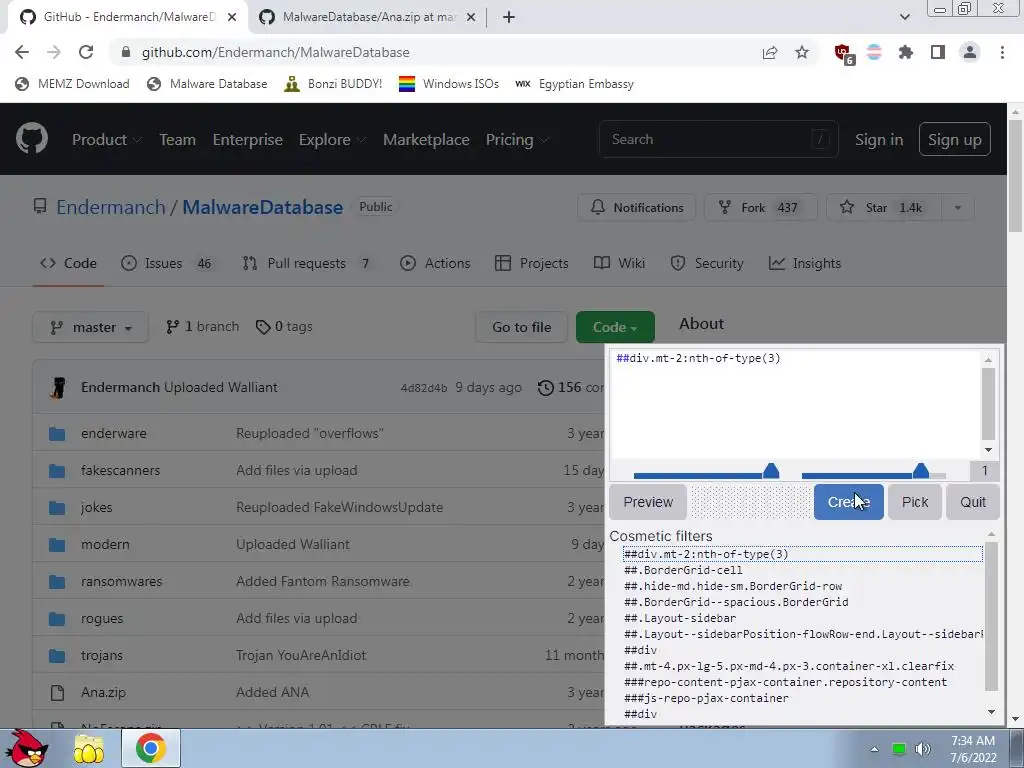This screenshot has width=1024, height=768.
Task: Open the uBlock Origin extension icon
Action: 843,54
